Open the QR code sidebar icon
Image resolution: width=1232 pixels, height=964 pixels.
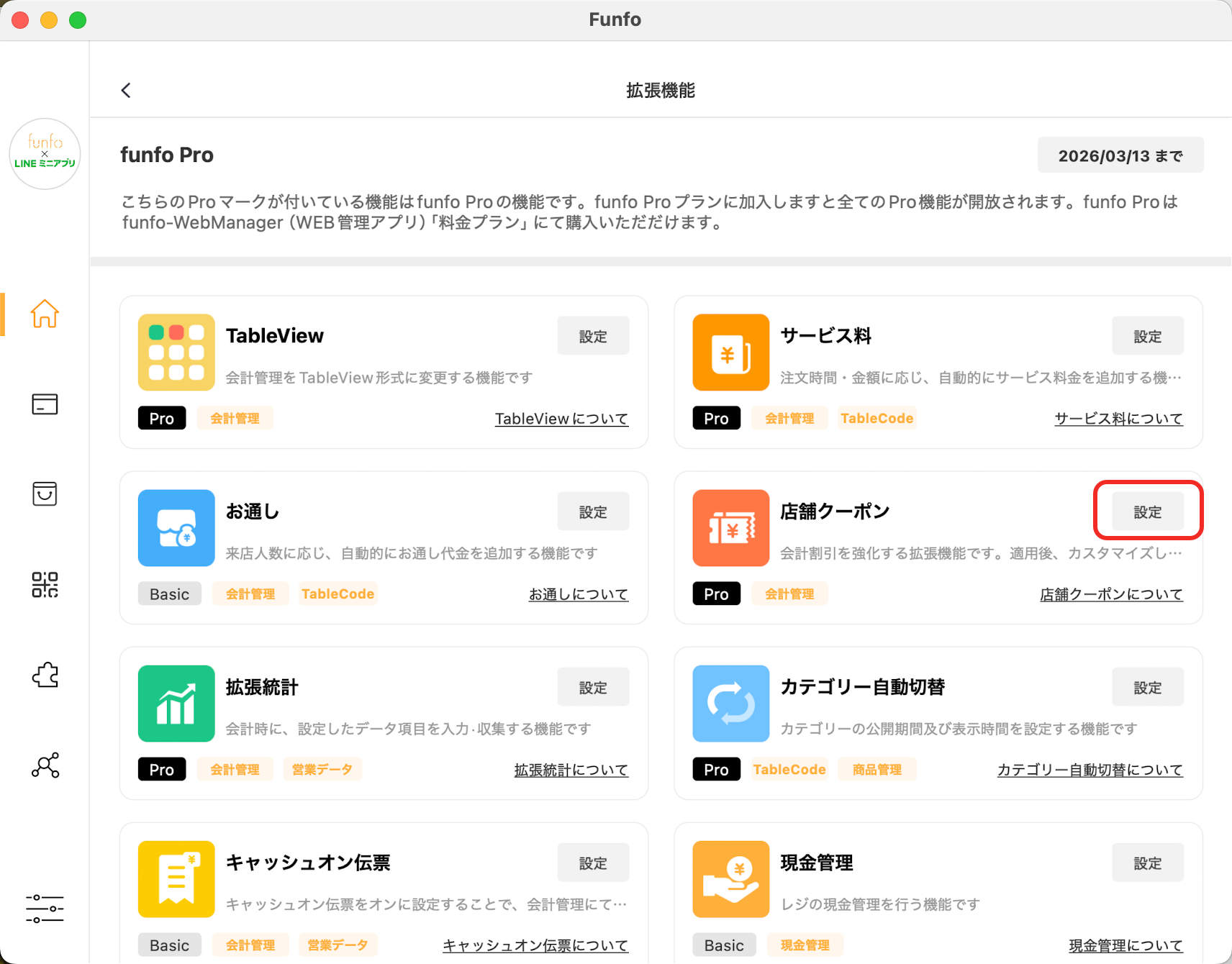pos(45,585)
